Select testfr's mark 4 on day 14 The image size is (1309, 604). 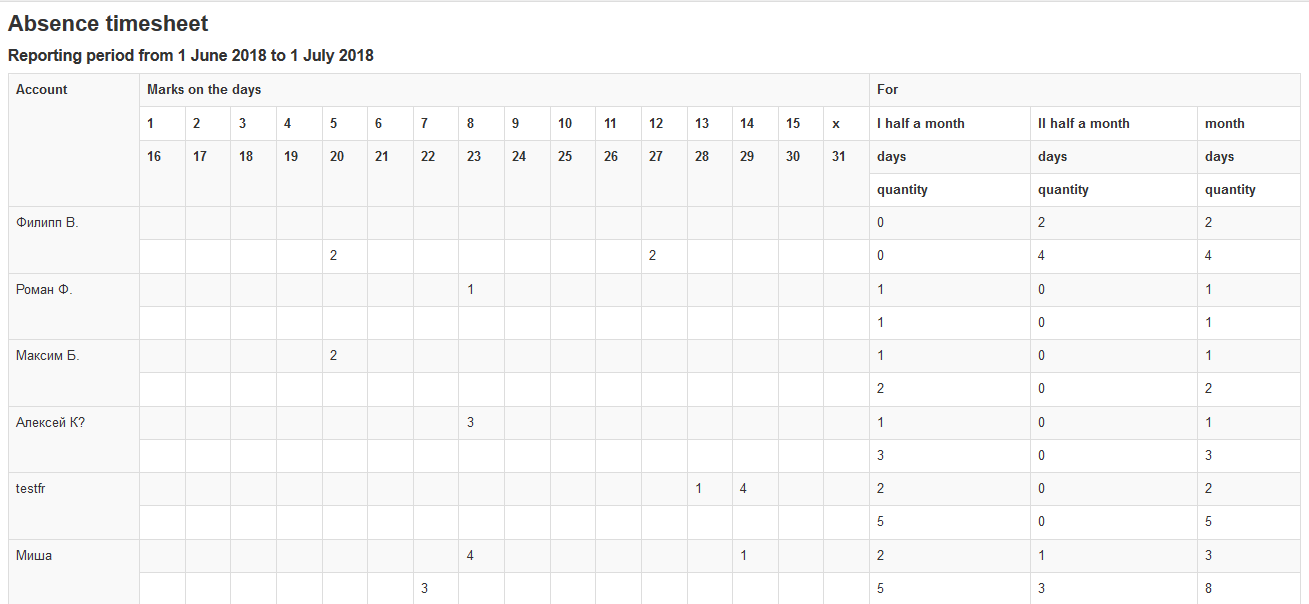[x=755, y=489]
